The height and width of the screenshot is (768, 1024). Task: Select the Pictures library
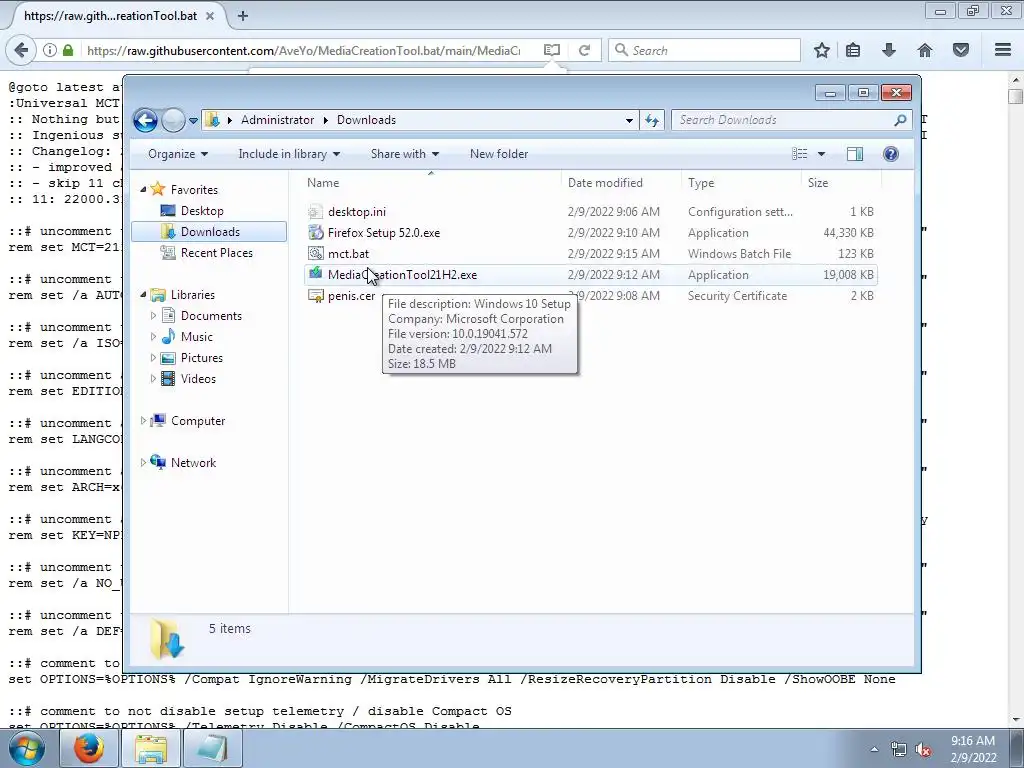(x=202, y=358)
